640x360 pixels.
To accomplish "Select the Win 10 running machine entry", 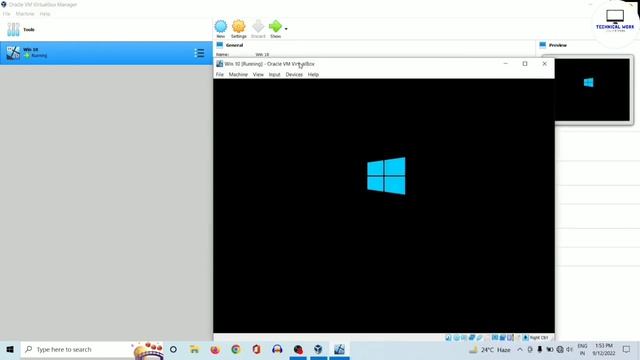I will [x=106, y=53].
